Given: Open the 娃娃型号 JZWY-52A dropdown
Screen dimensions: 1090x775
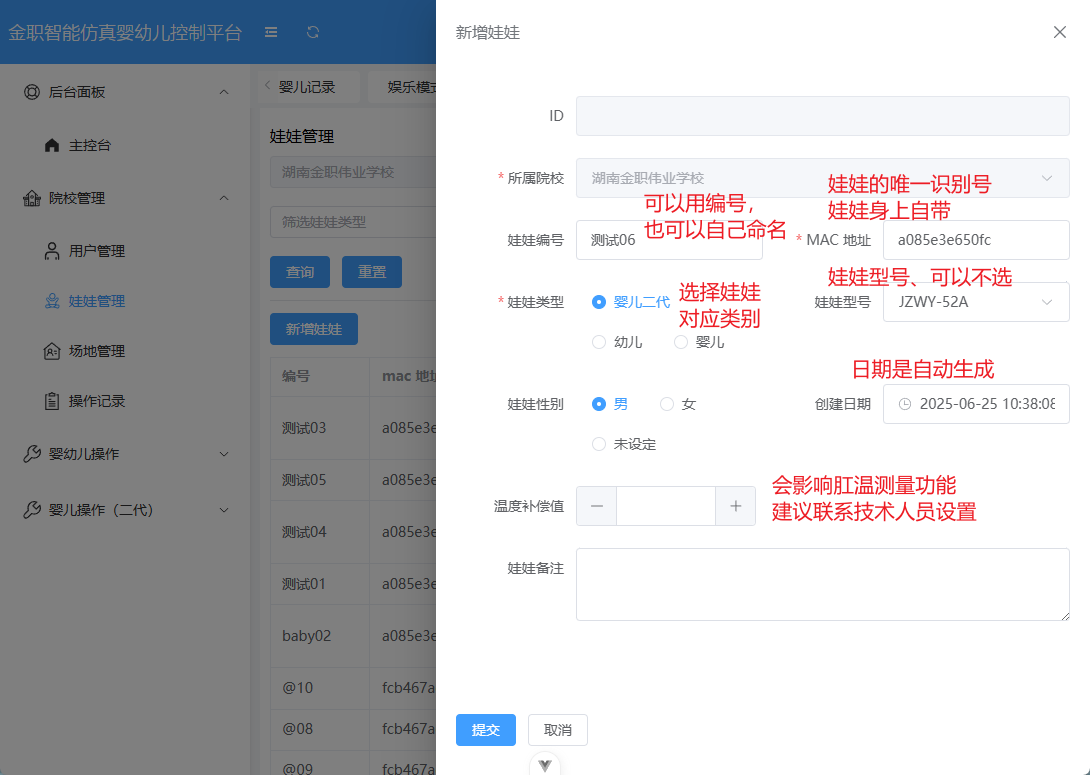Looking at the screenshot, I should (x=976, y=302).
